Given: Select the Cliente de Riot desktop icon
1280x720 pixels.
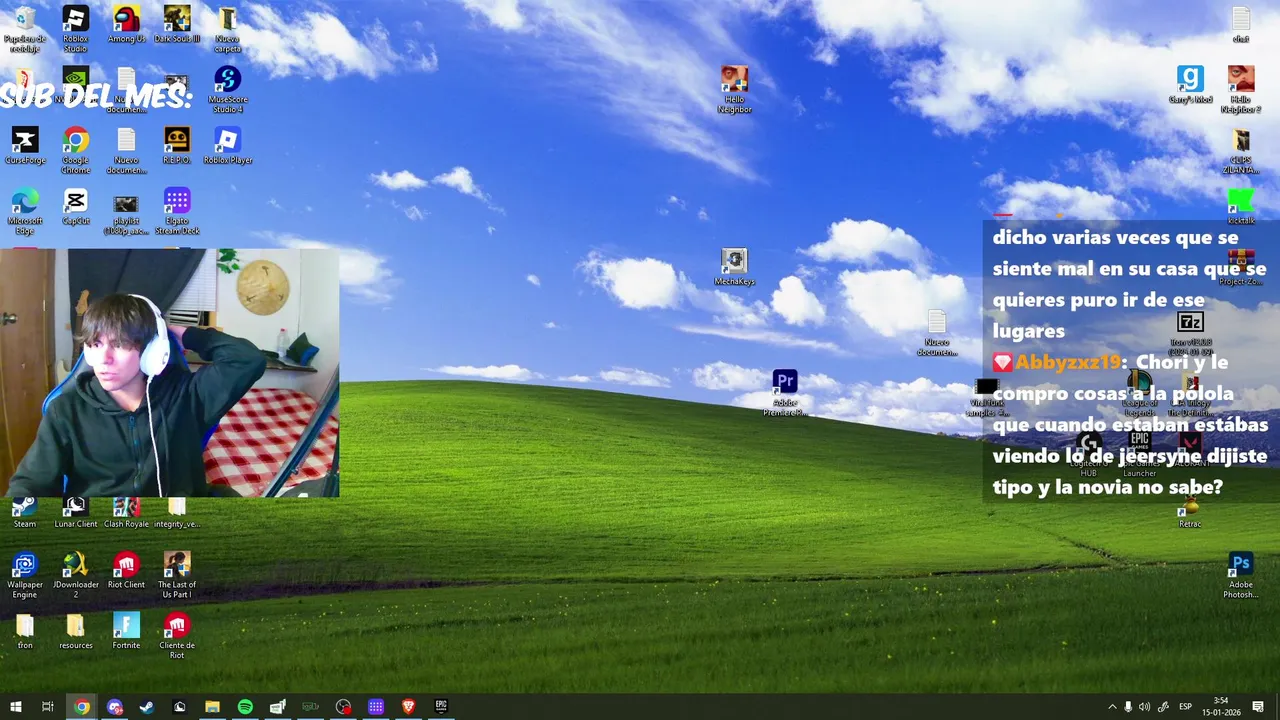Looking at the screenshot, I should (x=177, y=636).
